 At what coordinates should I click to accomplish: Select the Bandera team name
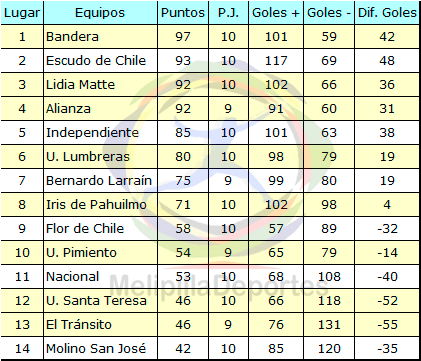click(x=72, y=37)
